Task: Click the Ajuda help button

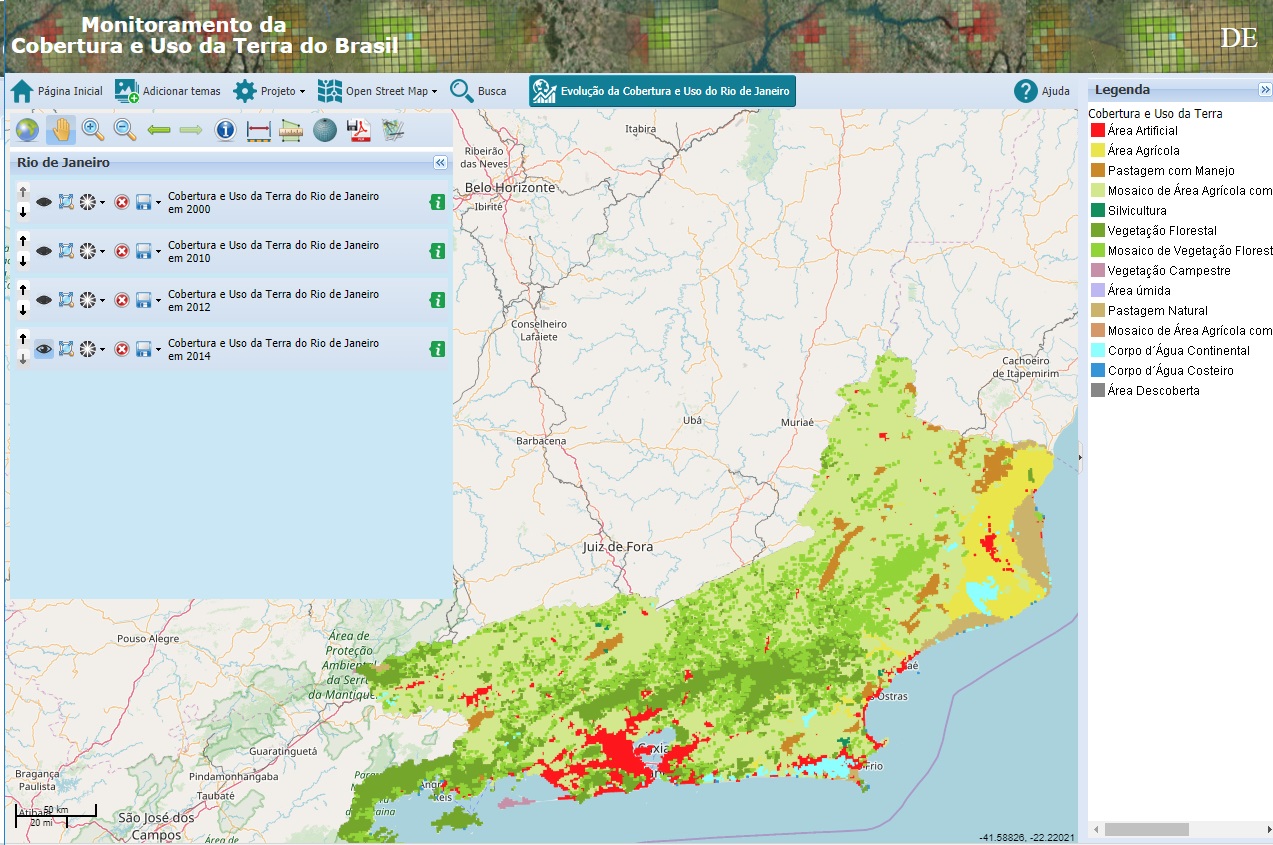Action: pos(1026,90)
